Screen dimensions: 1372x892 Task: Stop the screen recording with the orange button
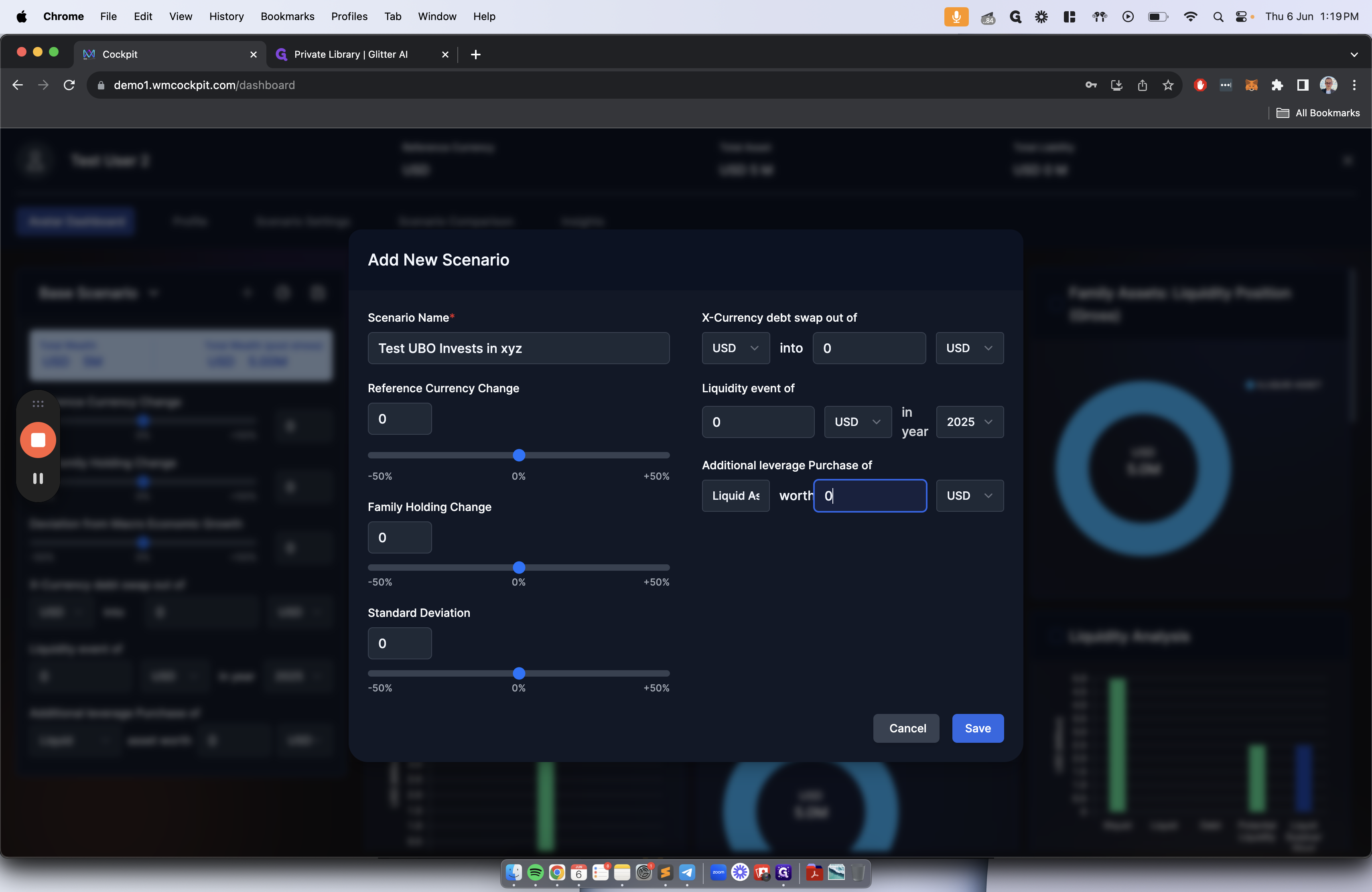pyautogui.click(x=38, y=440)
